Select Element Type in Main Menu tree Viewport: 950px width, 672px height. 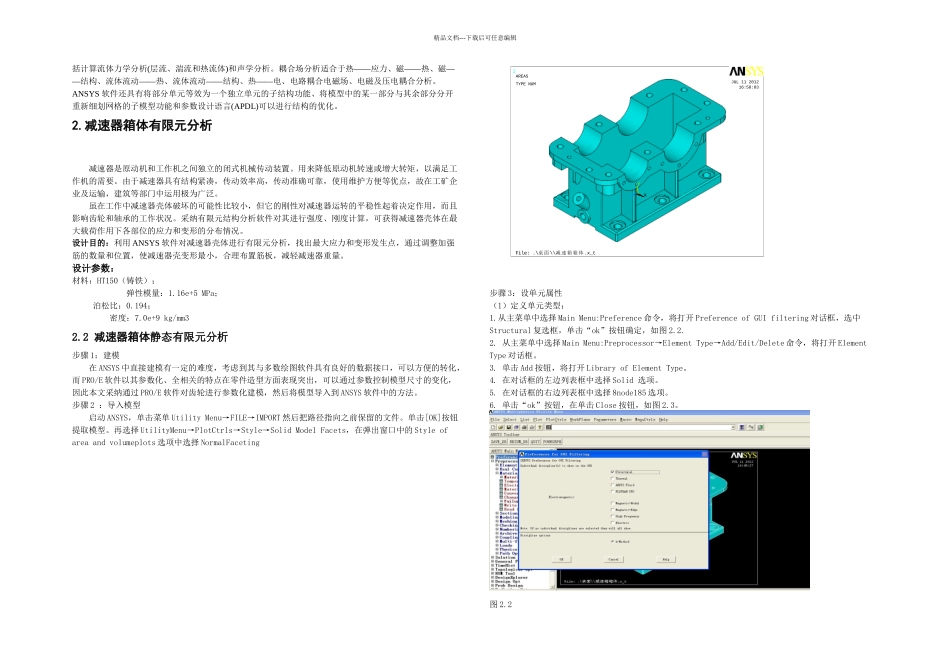tap(509, 465)
